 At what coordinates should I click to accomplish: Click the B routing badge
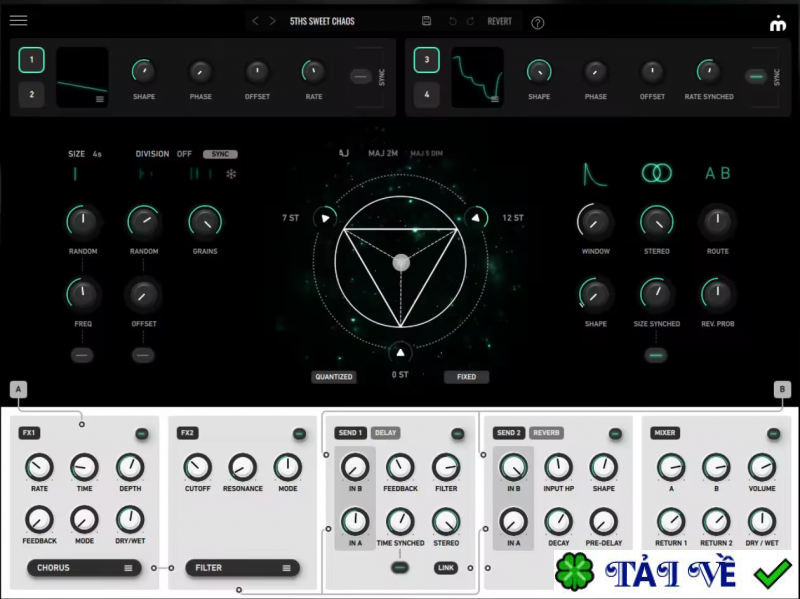(782, 389)
